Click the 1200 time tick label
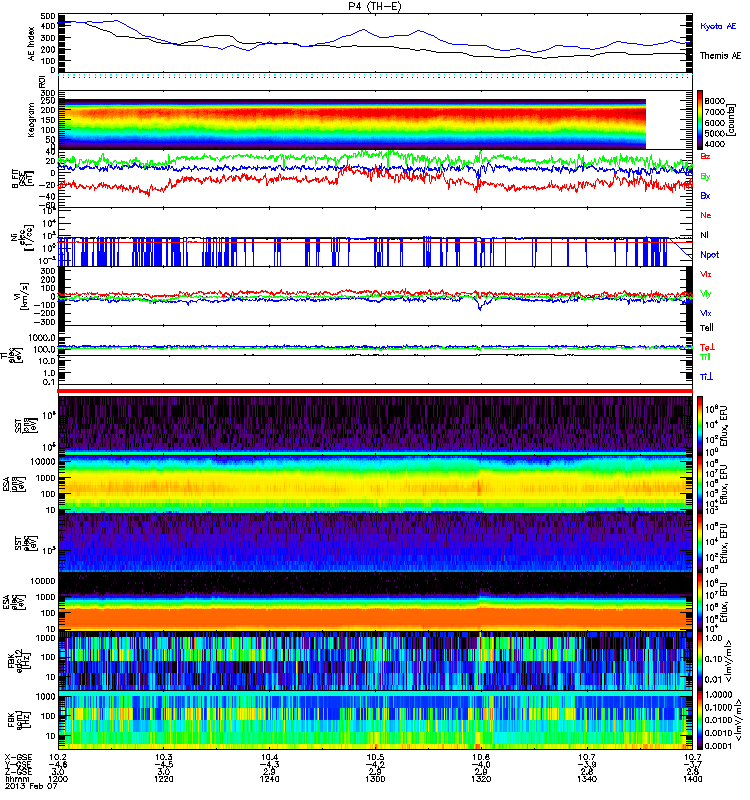 (58, 779)
